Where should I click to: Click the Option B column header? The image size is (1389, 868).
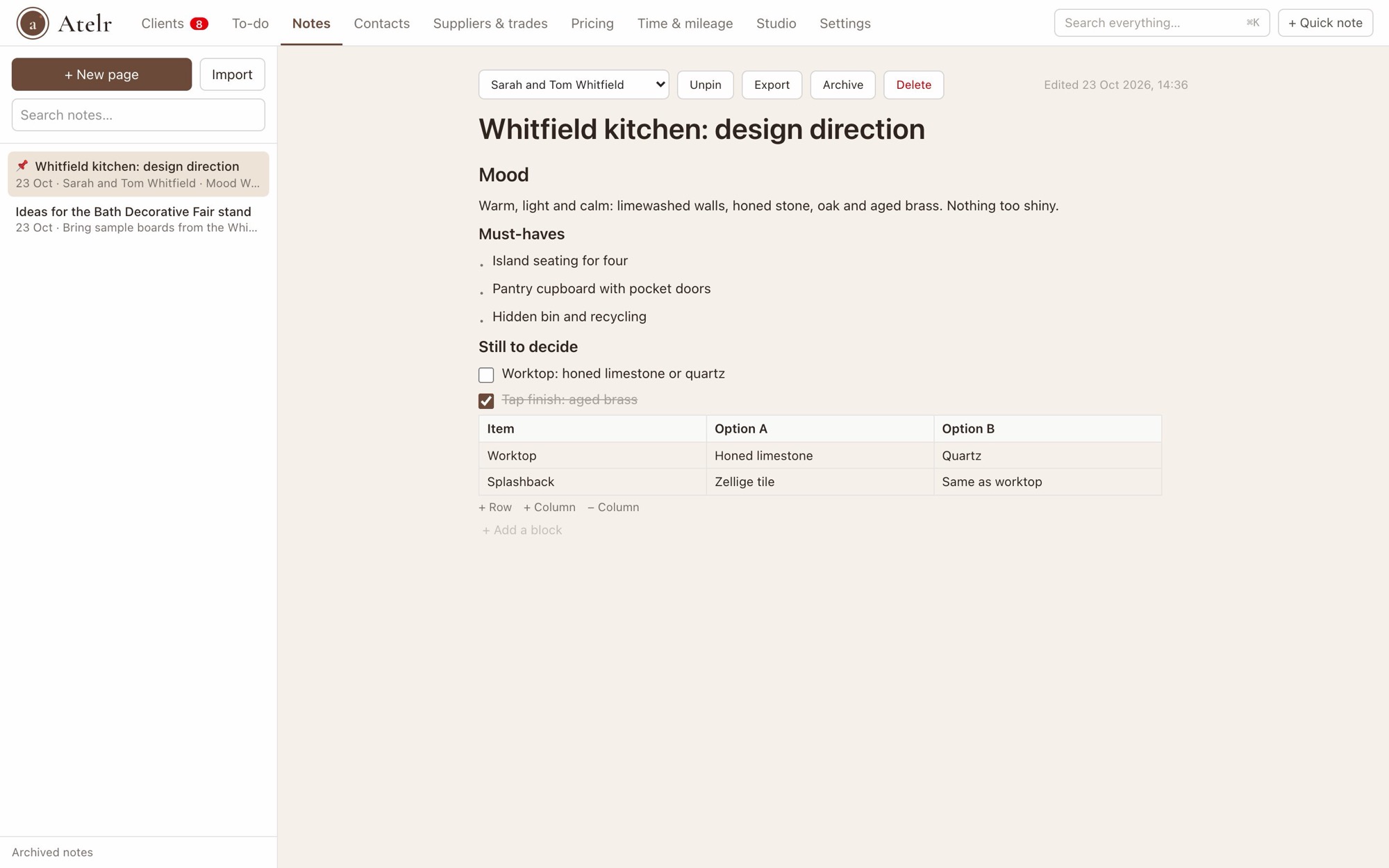coord(1047,428)
